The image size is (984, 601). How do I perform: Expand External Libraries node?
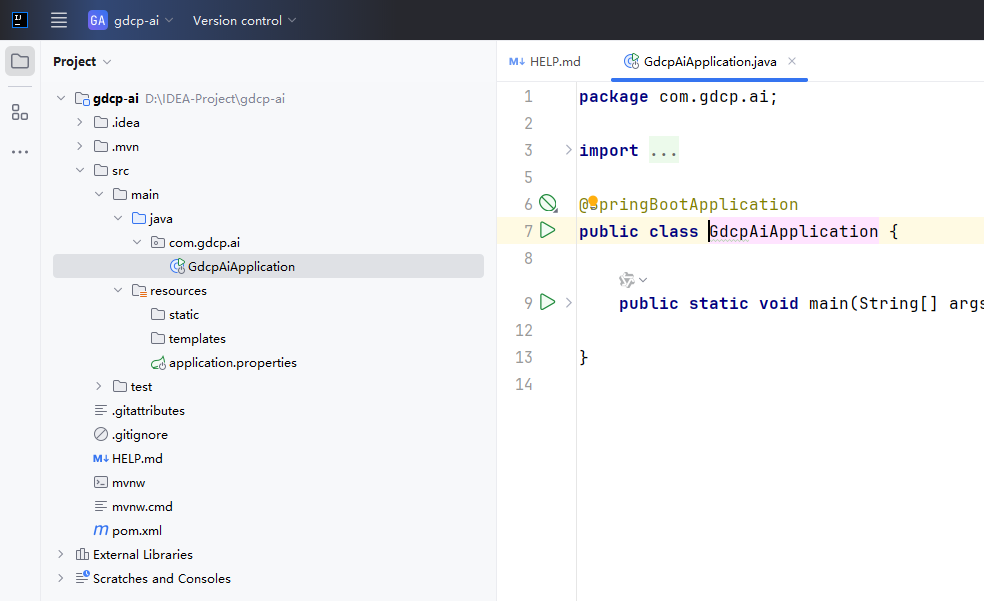61,555
